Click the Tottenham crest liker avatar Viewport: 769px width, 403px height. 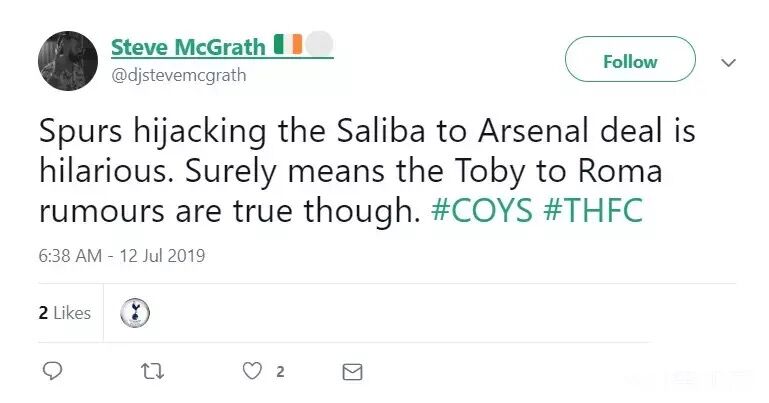point(134,313)
